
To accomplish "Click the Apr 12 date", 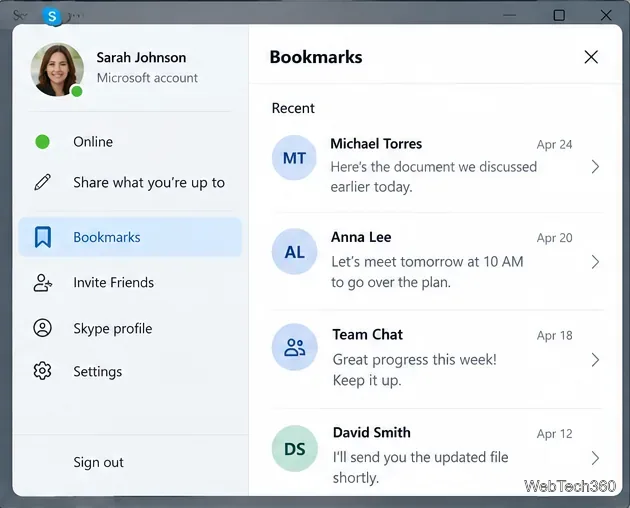I will 554,434.
